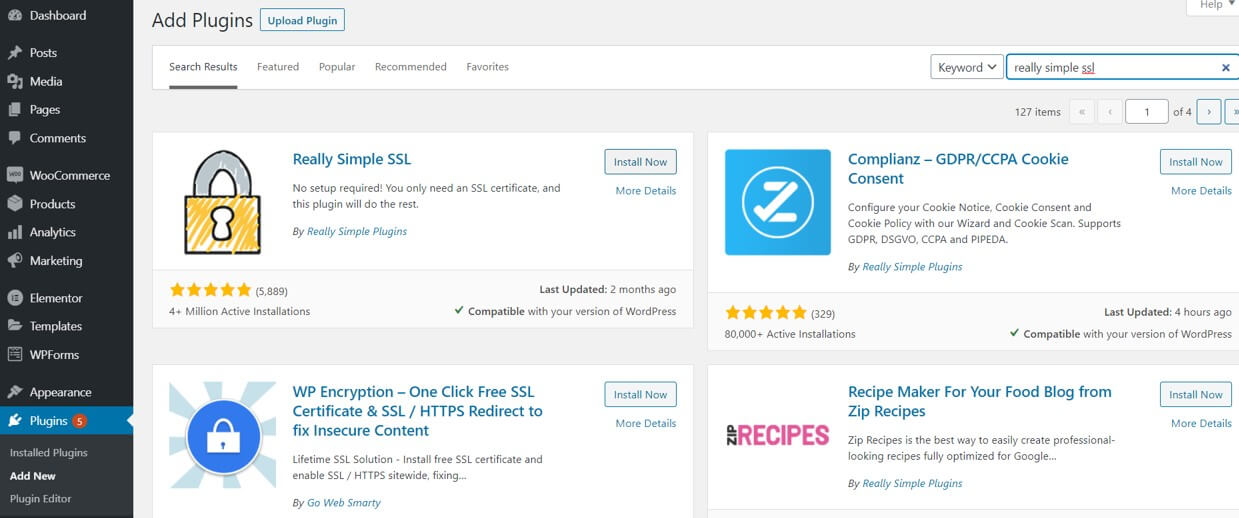
Task: Open the Keyword search type dropdown
Action: coord(967,67)
